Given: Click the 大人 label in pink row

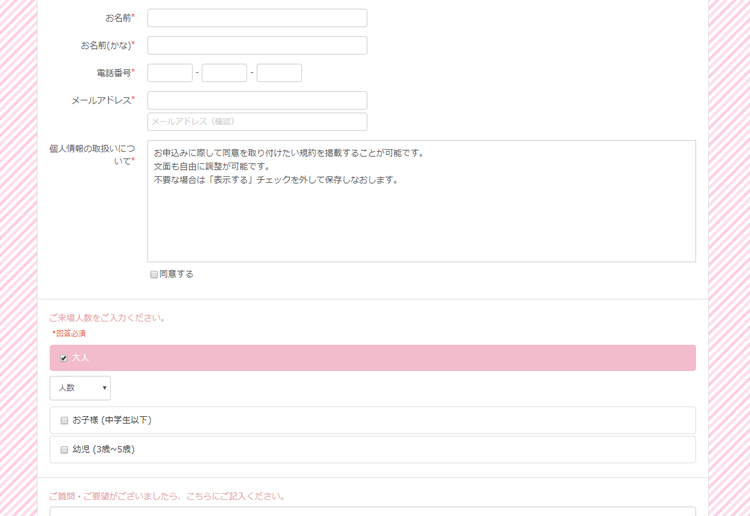Looking at the screenshot, I should pos(81,358).
